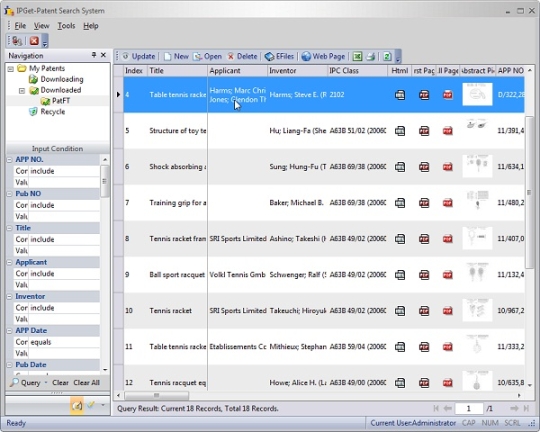The height and width of the screenshot is (432, 540).
Task: Pin the Navigation panel
Action: point(94,55)
